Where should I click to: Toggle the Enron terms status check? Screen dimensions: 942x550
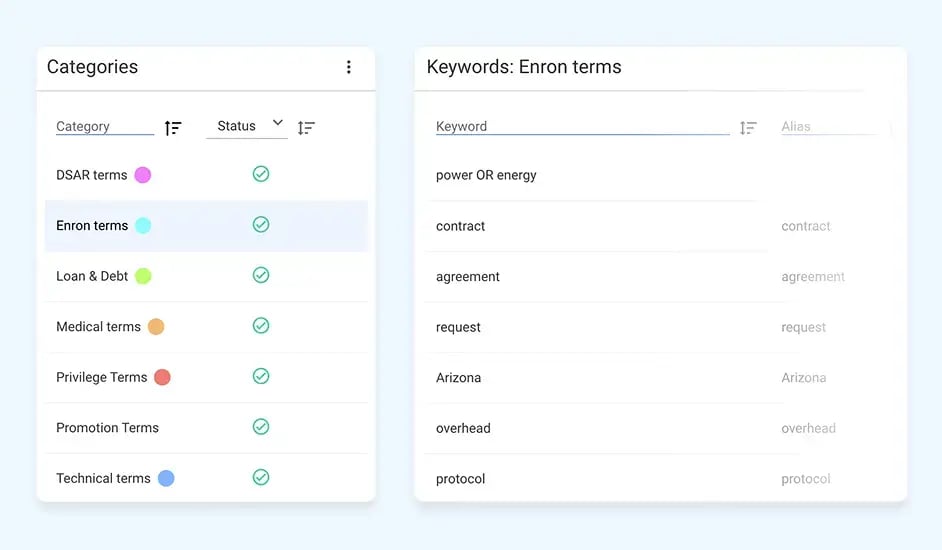click(261, 225)
